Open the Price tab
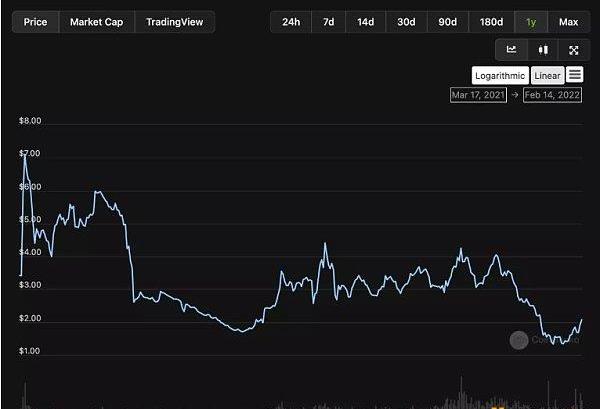 tap(35, 22)
